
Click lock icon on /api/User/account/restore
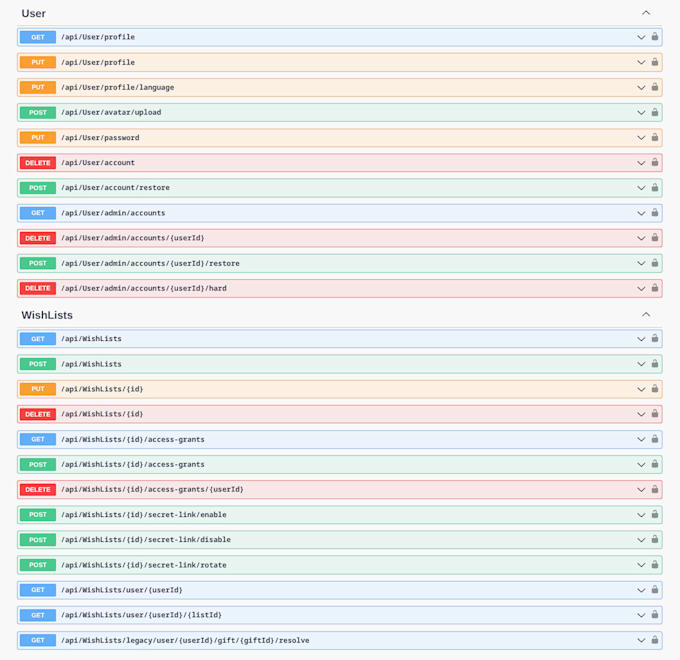click(x=654, y=187)
